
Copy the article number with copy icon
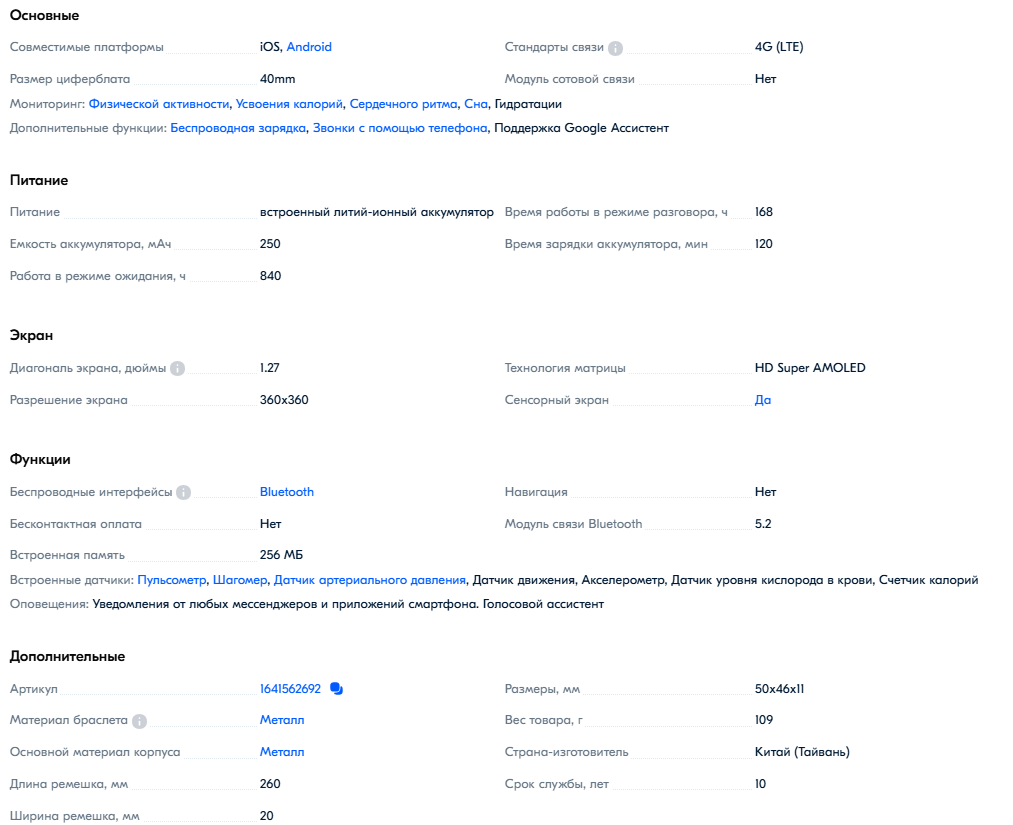tap(337, 689)
